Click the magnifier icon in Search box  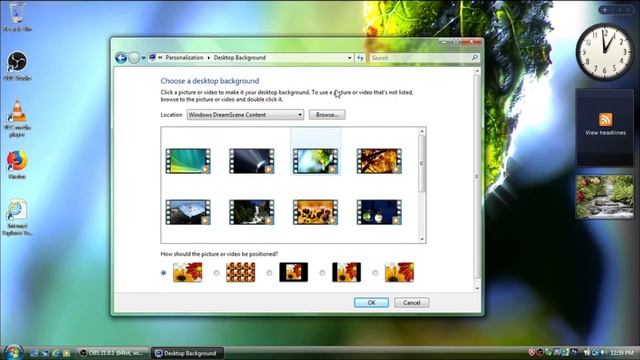click(x=475, y=58)
